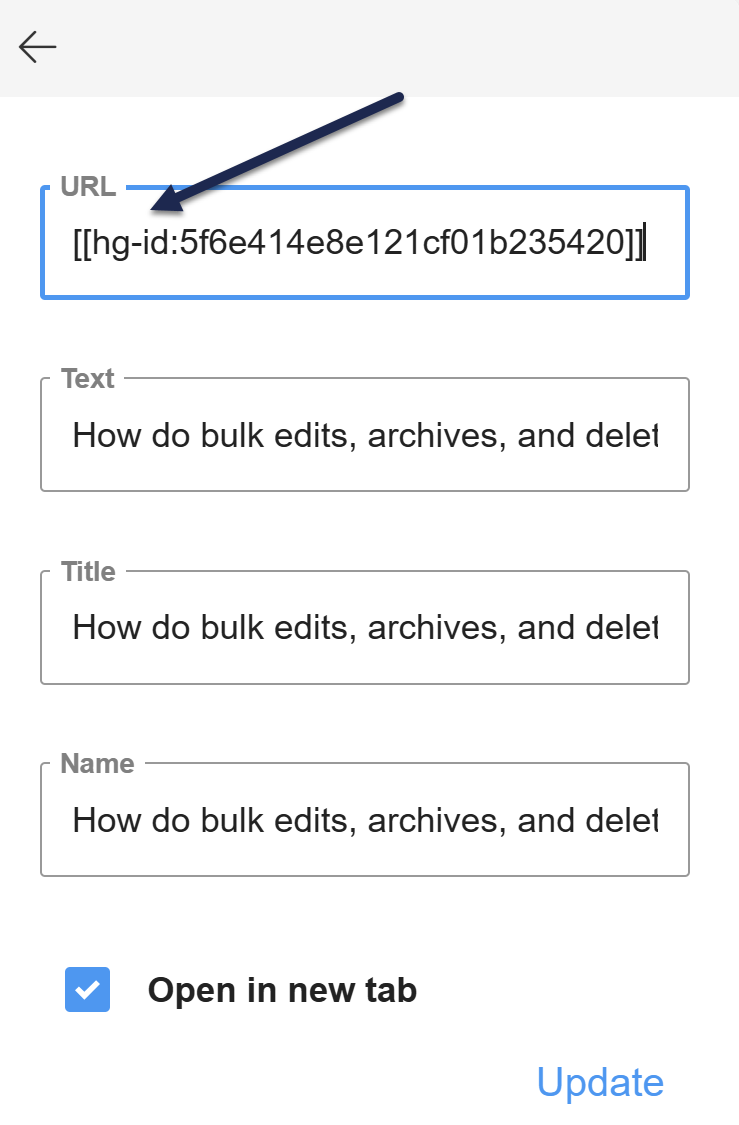Click the URL field label

(88, 186)
